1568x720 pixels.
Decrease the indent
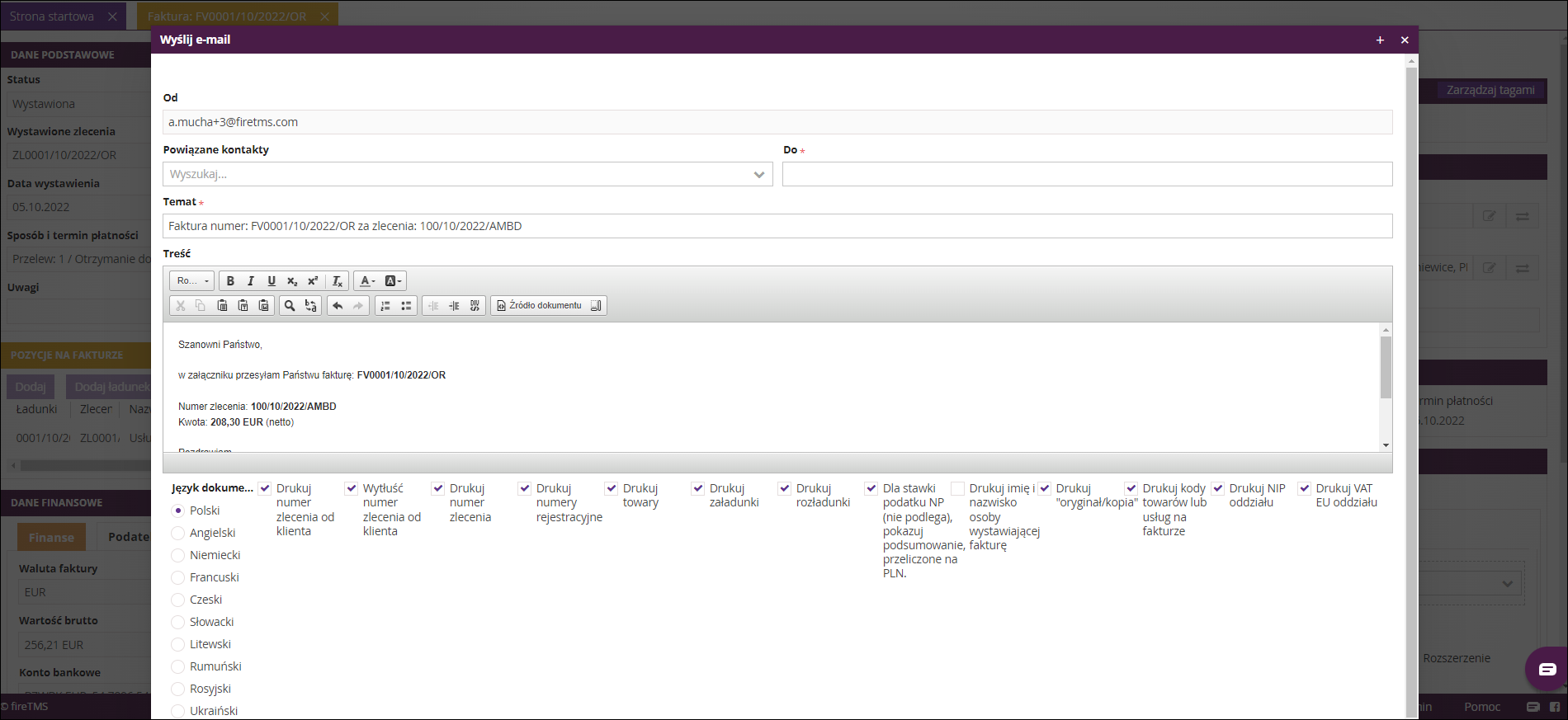pyautogui.click(x=433, y=305)
